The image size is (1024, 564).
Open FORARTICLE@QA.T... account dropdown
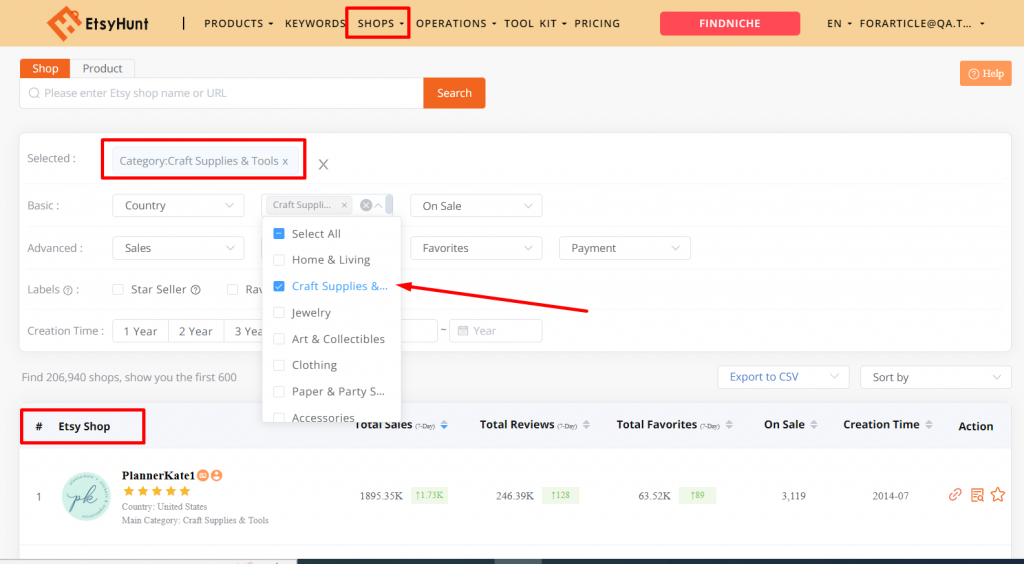(922, 24)
